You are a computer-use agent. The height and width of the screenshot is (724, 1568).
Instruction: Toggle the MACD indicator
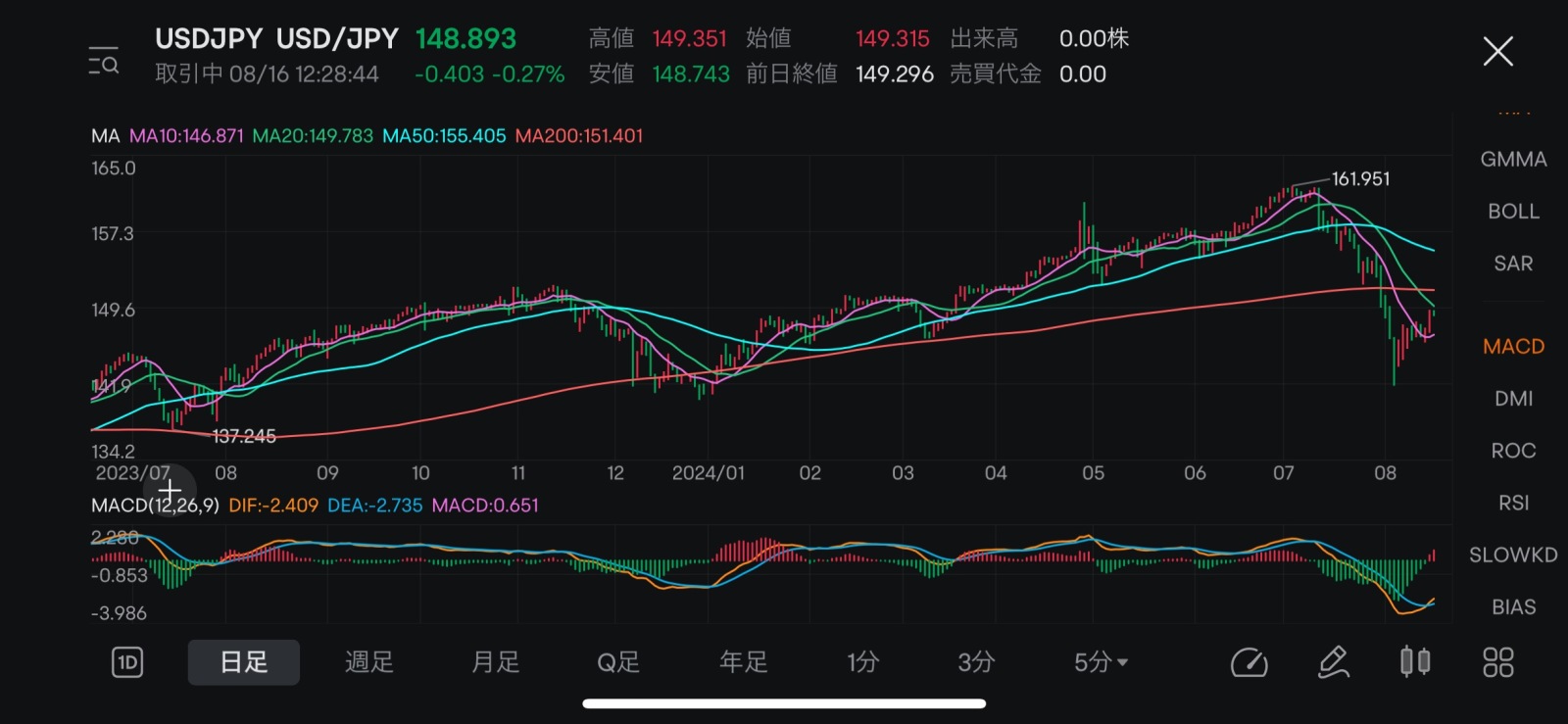[x=1513, y=347]
